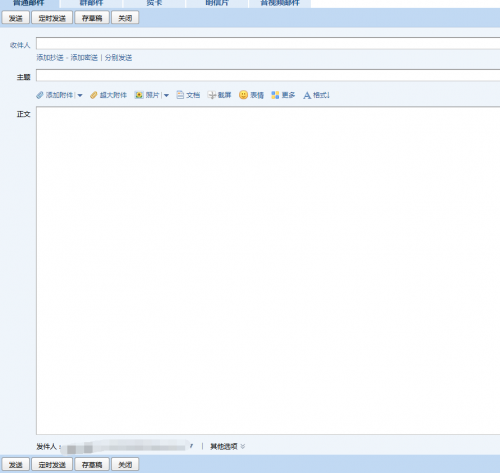Click the 分别发送 link

pyautogui.click(x=118, y=58)
